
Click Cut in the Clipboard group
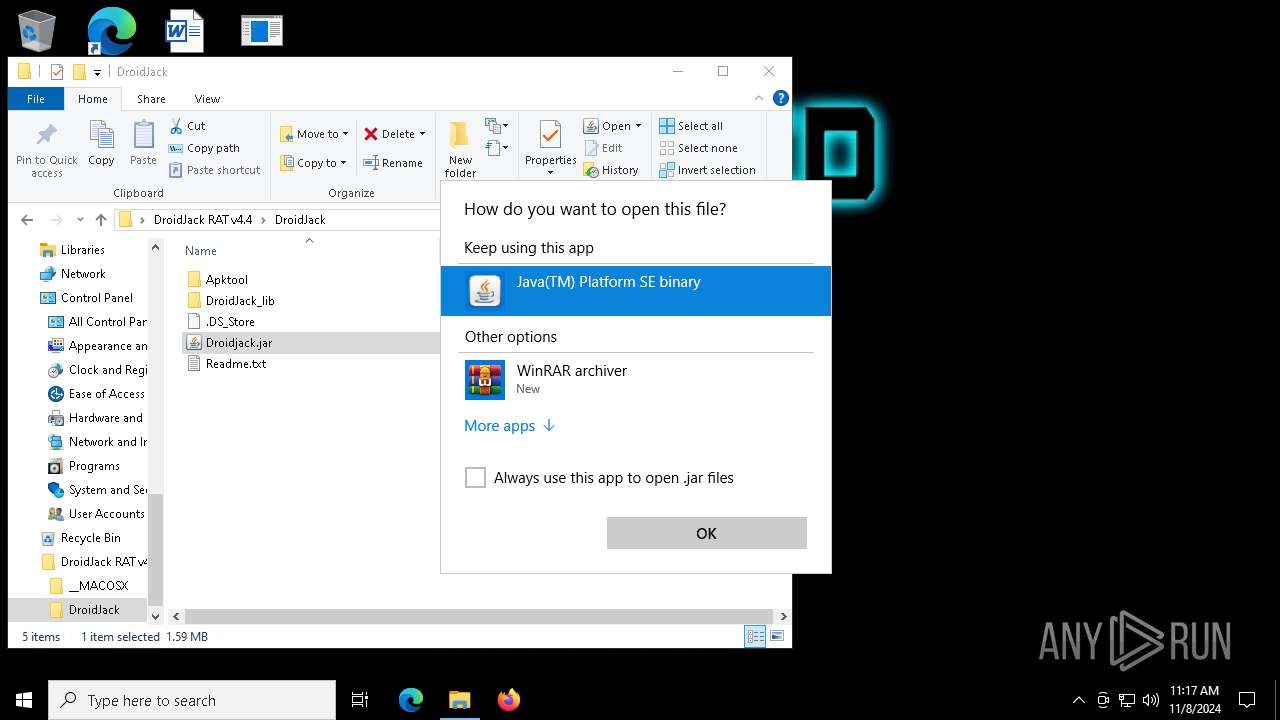tap(187, 126)
